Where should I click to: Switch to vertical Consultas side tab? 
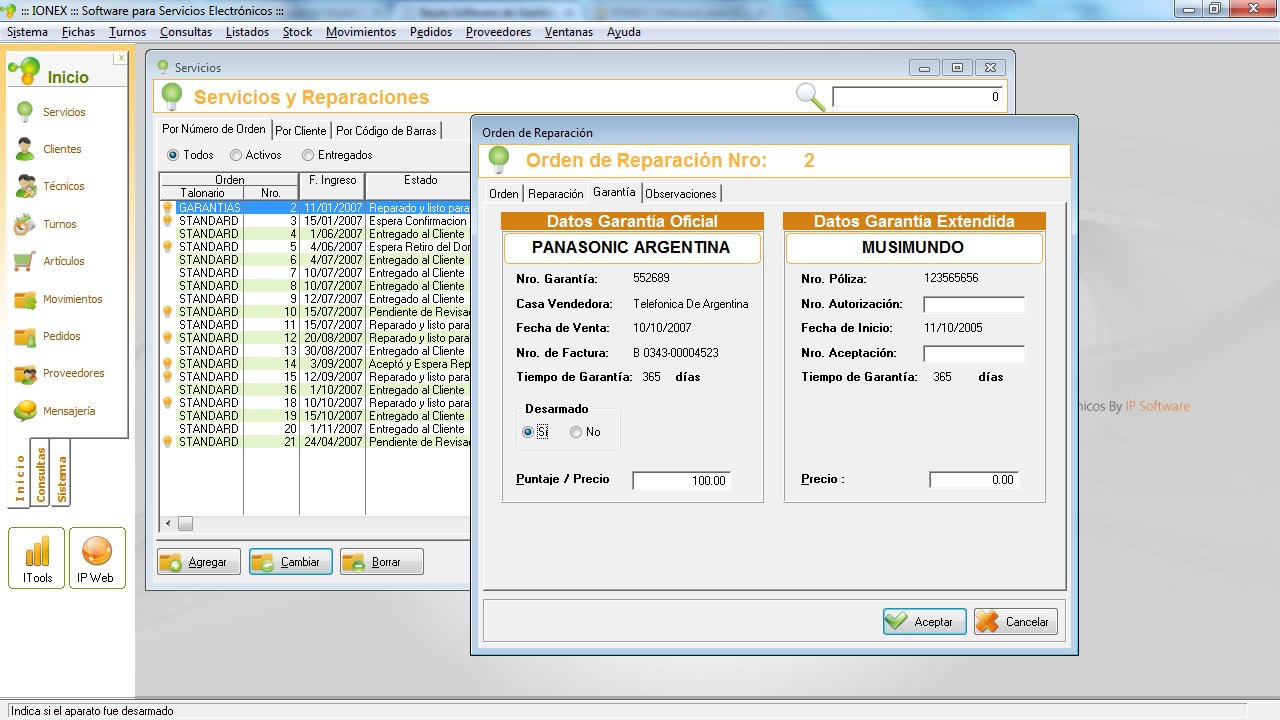[41, 474]
